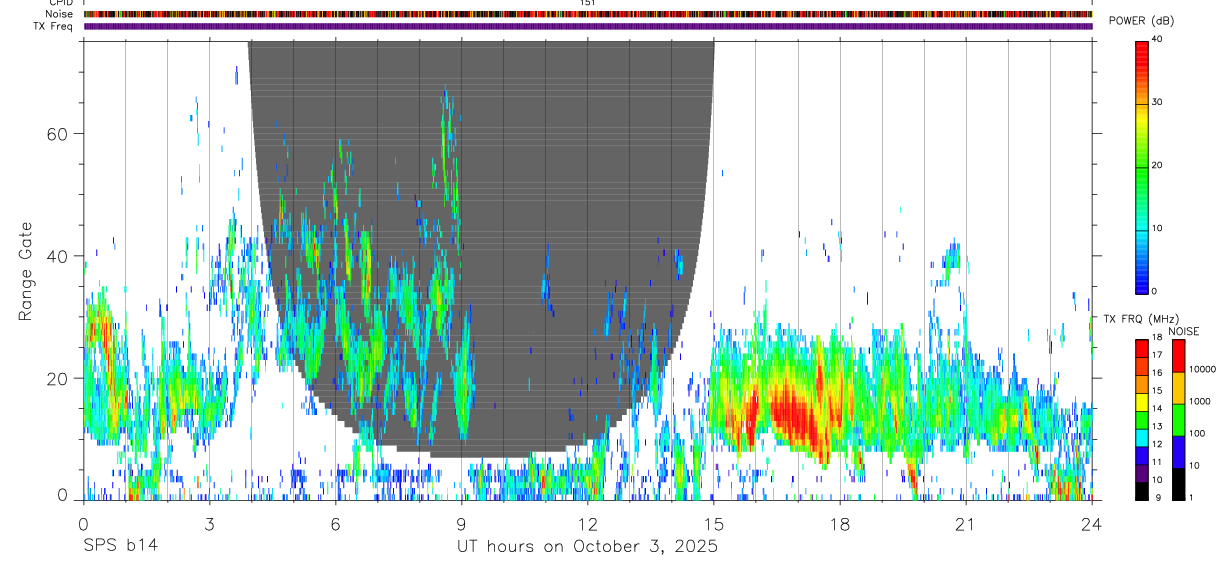This screenshot has width=1228, height=567.
Task: Click the "NOISE" legend title above the noise colorbar
Action: tap(1183, 331)
